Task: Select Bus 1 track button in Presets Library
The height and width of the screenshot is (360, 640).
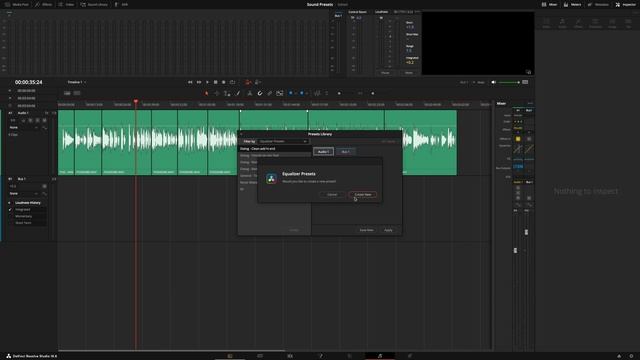Action: coord(345,151)
